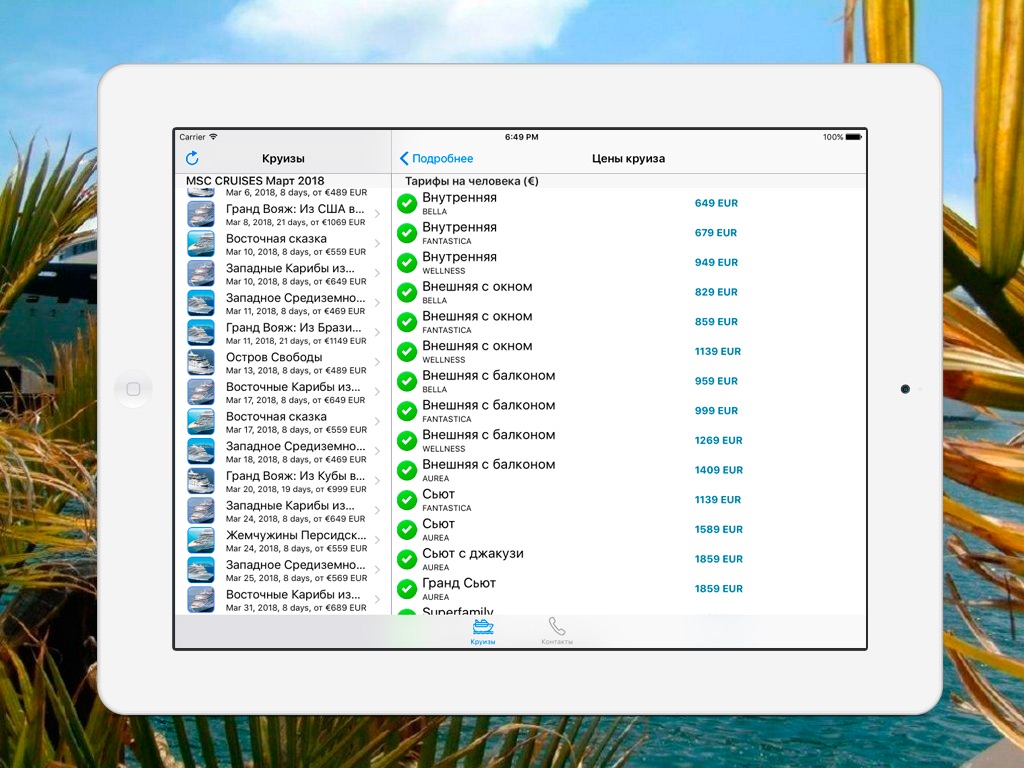Toggle checkmark for Гранд Сьют AUREA

407,589
